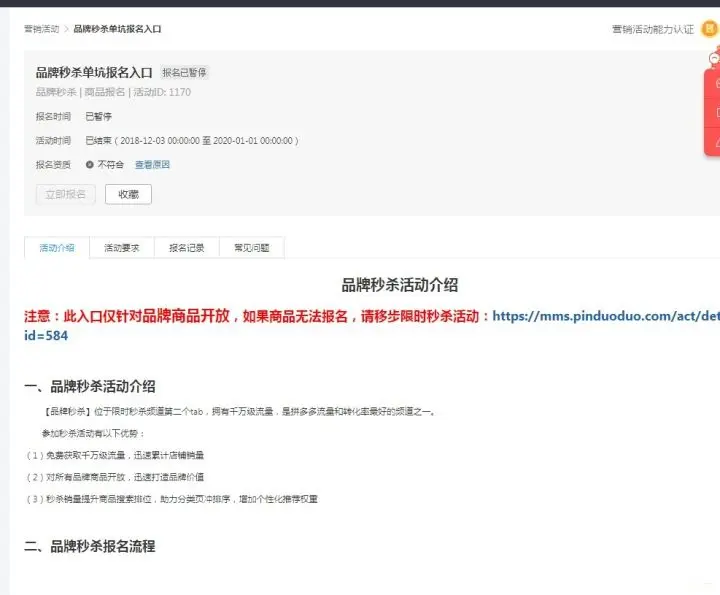Click the top icon in red sidebar
This screenshot has height=595, width=720.
pyautogui.click(x=716, y=84)
